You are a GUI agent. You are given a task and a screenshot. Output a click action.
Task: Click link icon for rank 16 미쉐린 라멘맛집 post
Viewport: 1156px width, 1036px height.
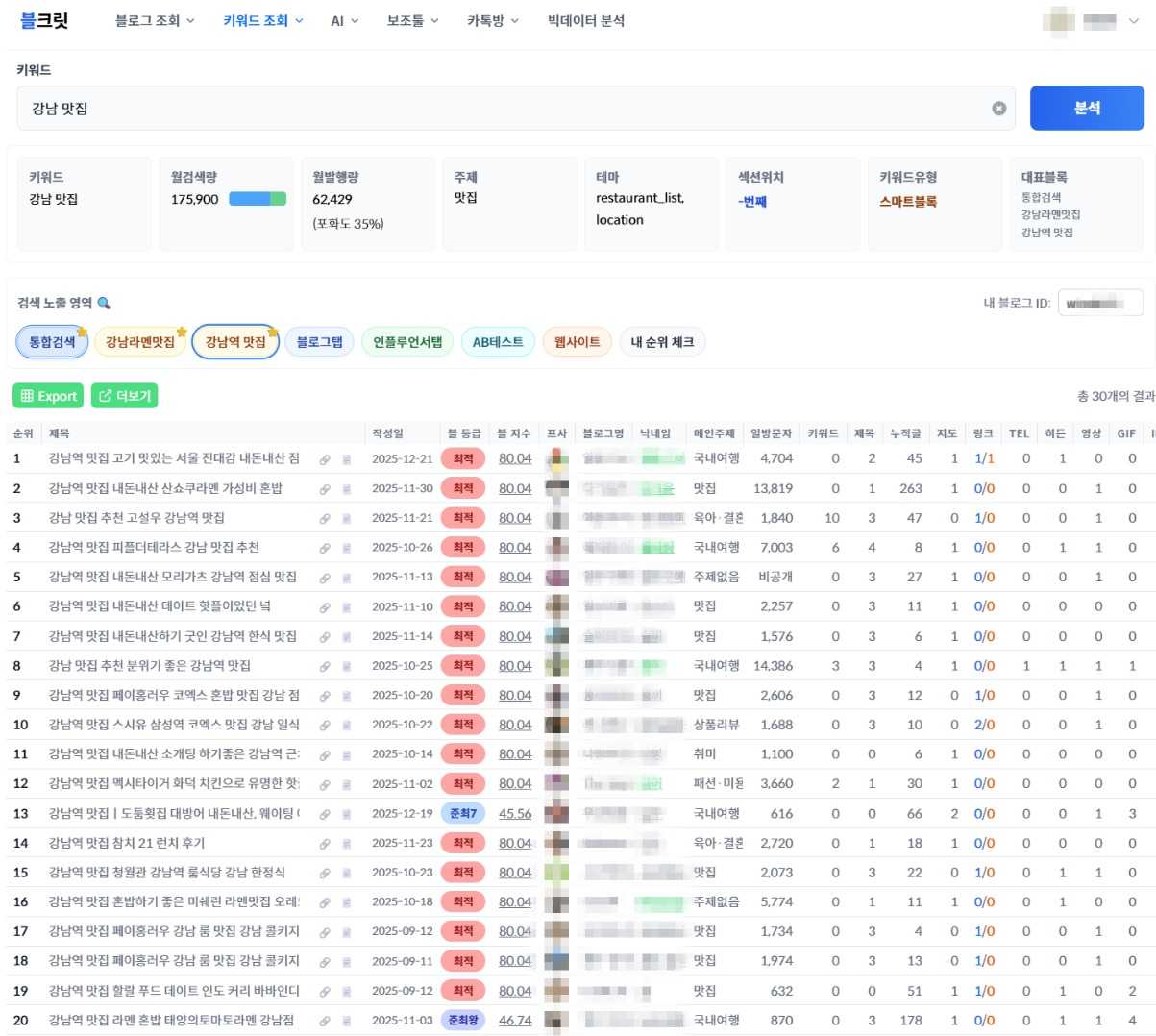click(x=325, y=903)
